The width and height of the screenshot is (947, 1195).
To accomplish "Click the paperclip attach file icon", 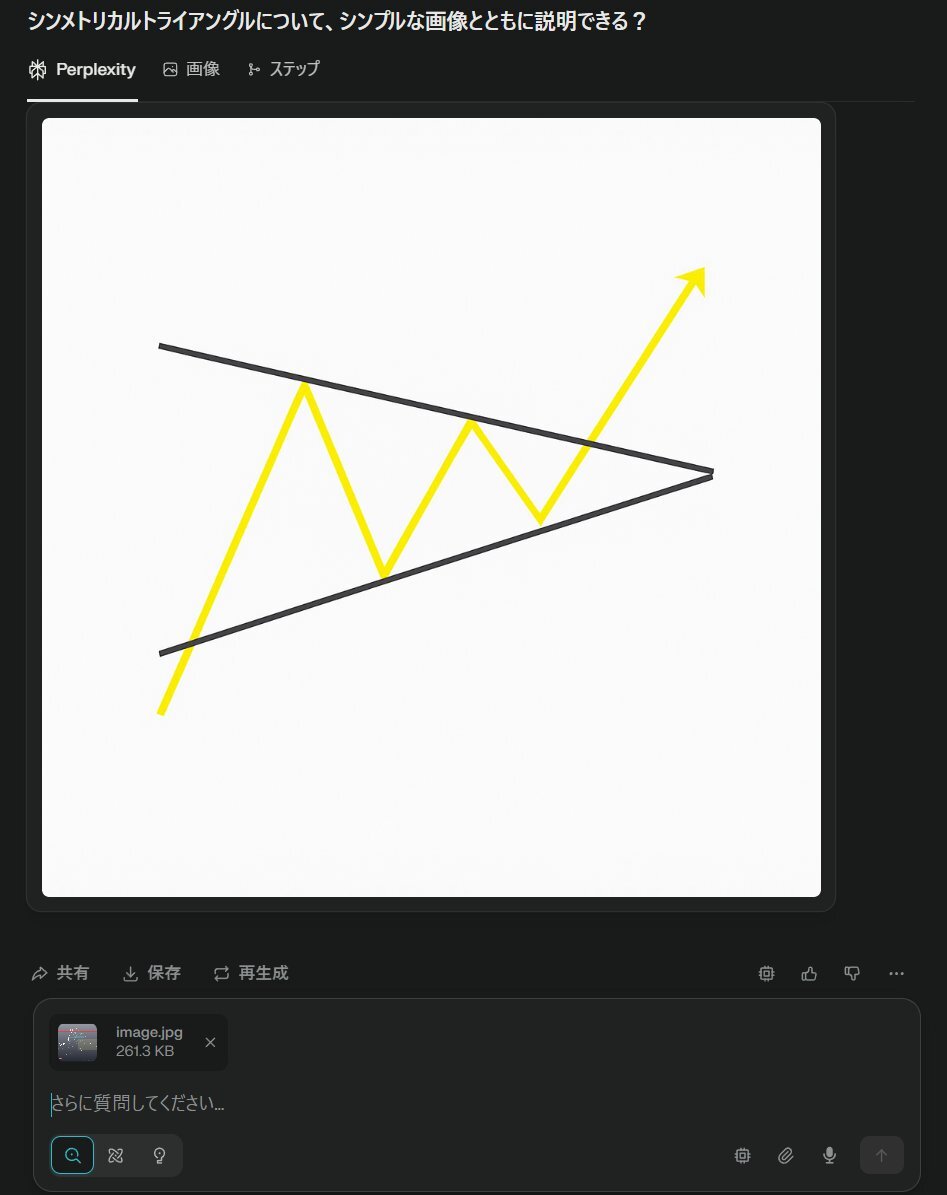I will 785,1155.
